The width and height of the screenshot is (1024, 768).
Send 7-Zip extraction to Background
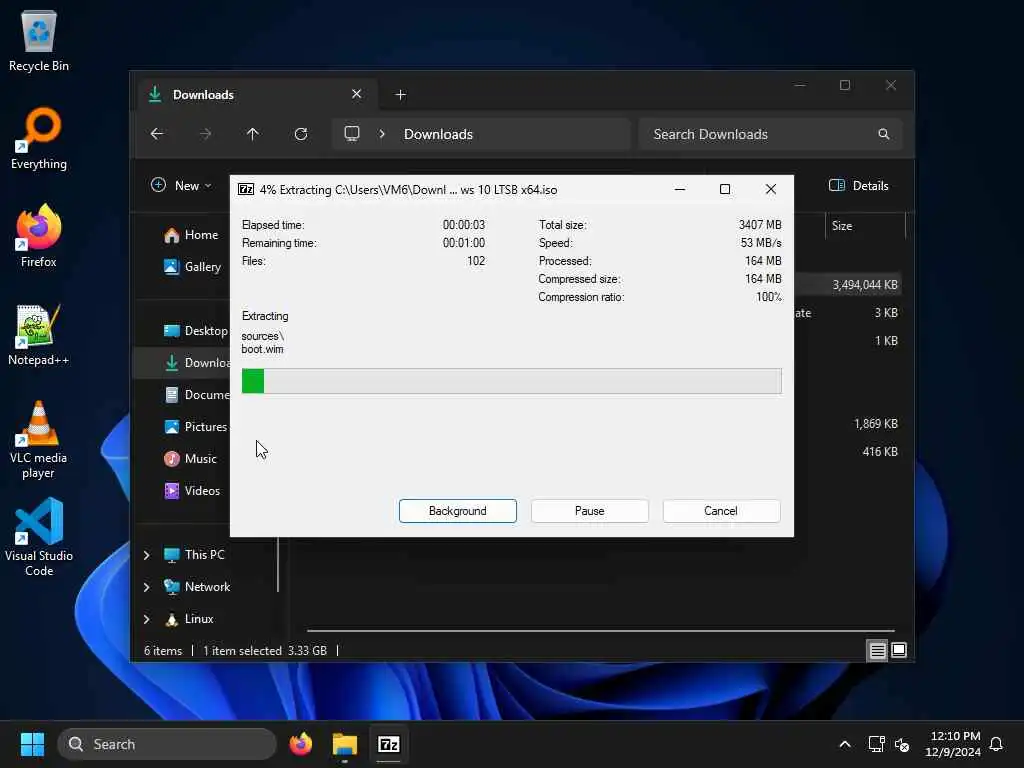[457, 511]
